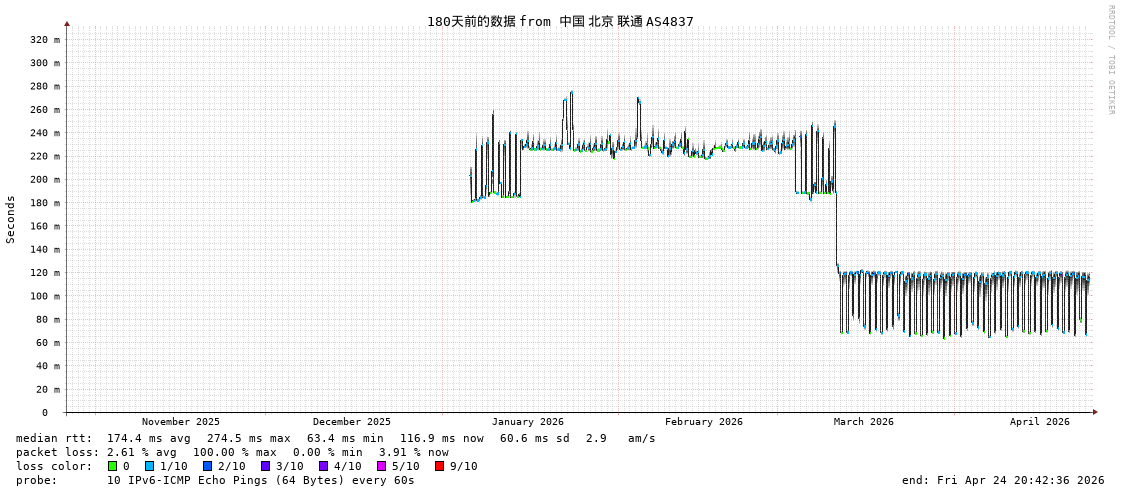Select the November 2025 x-axis label
Image resolution: width=1121 pixels, height=494 pixels.
click(181, 422)
